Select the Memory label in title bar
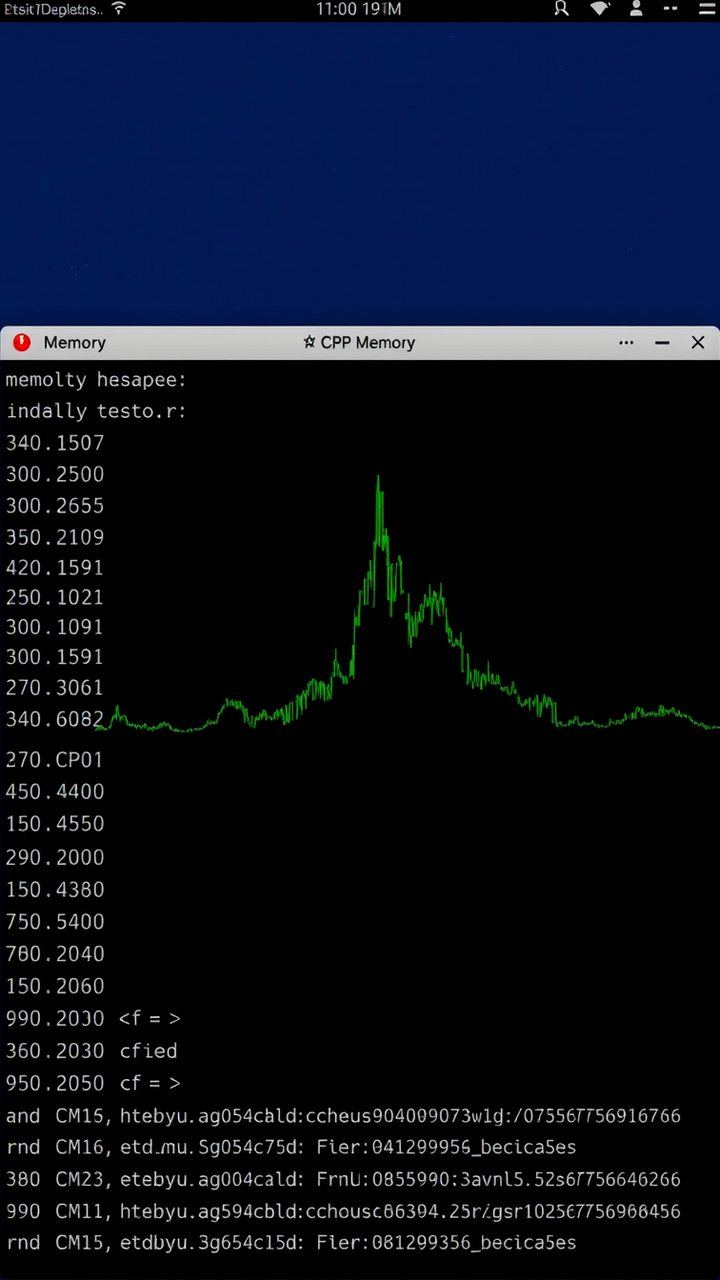This screenshot has height=1280, width=720. click(74, 342)
